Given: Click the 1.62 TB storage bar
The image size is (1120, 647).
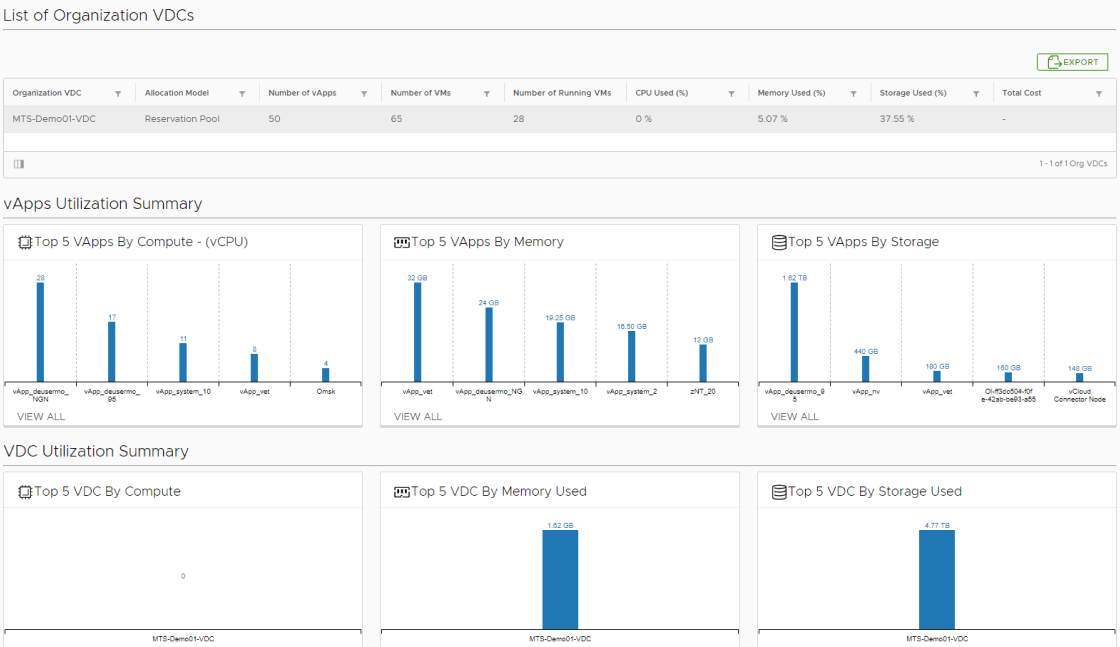Looking at the screenshot, I should click(794, 332).
